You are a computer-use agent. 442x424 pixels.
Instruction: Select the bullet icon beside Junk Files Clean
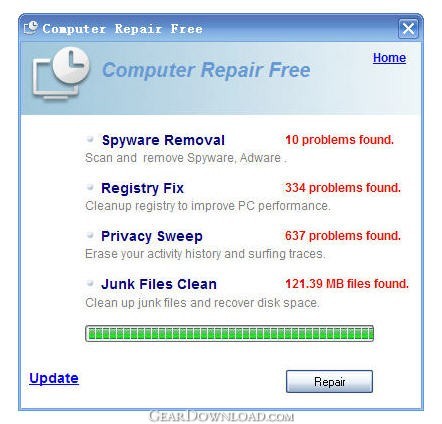pos(90,283)
